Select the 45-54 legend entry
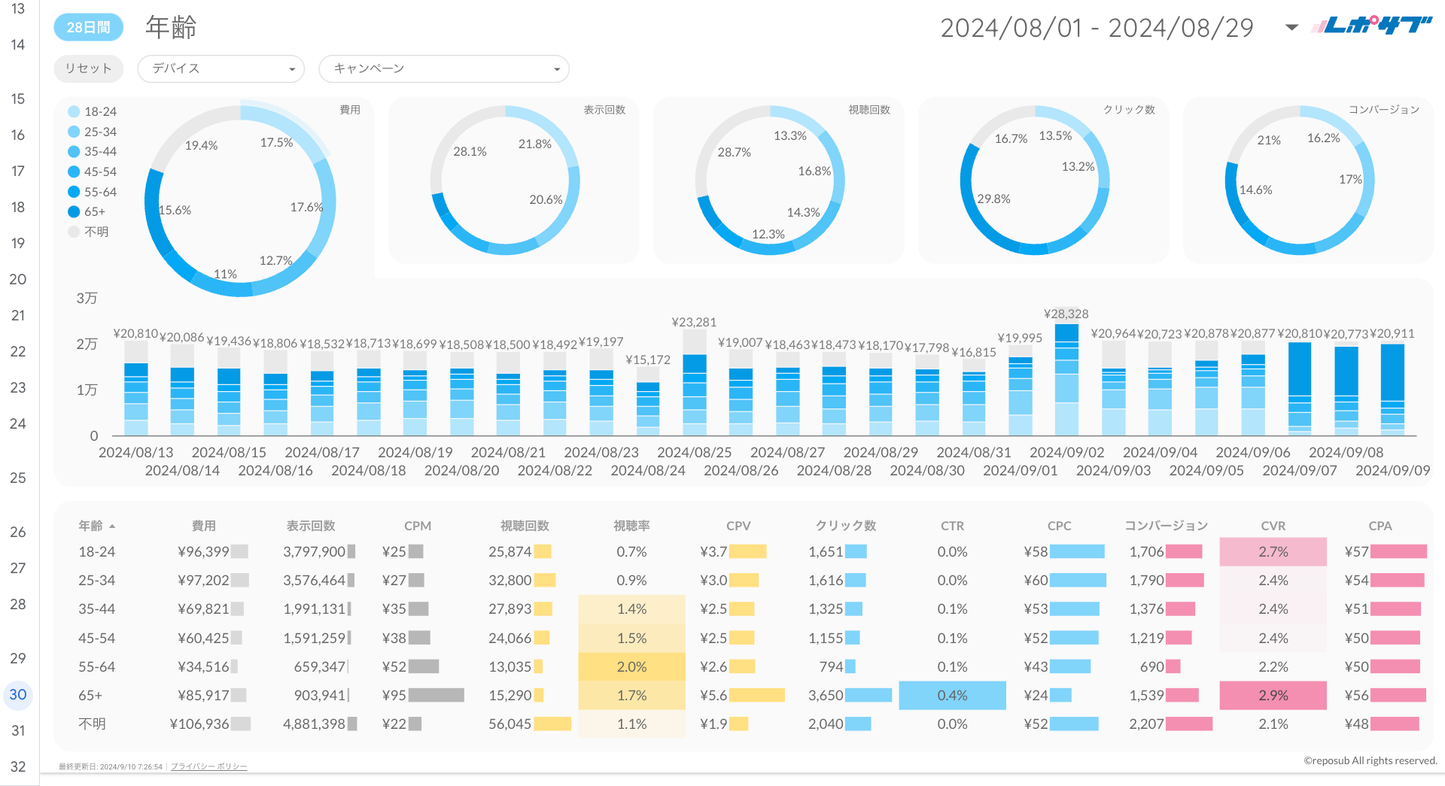 (92, 172)
